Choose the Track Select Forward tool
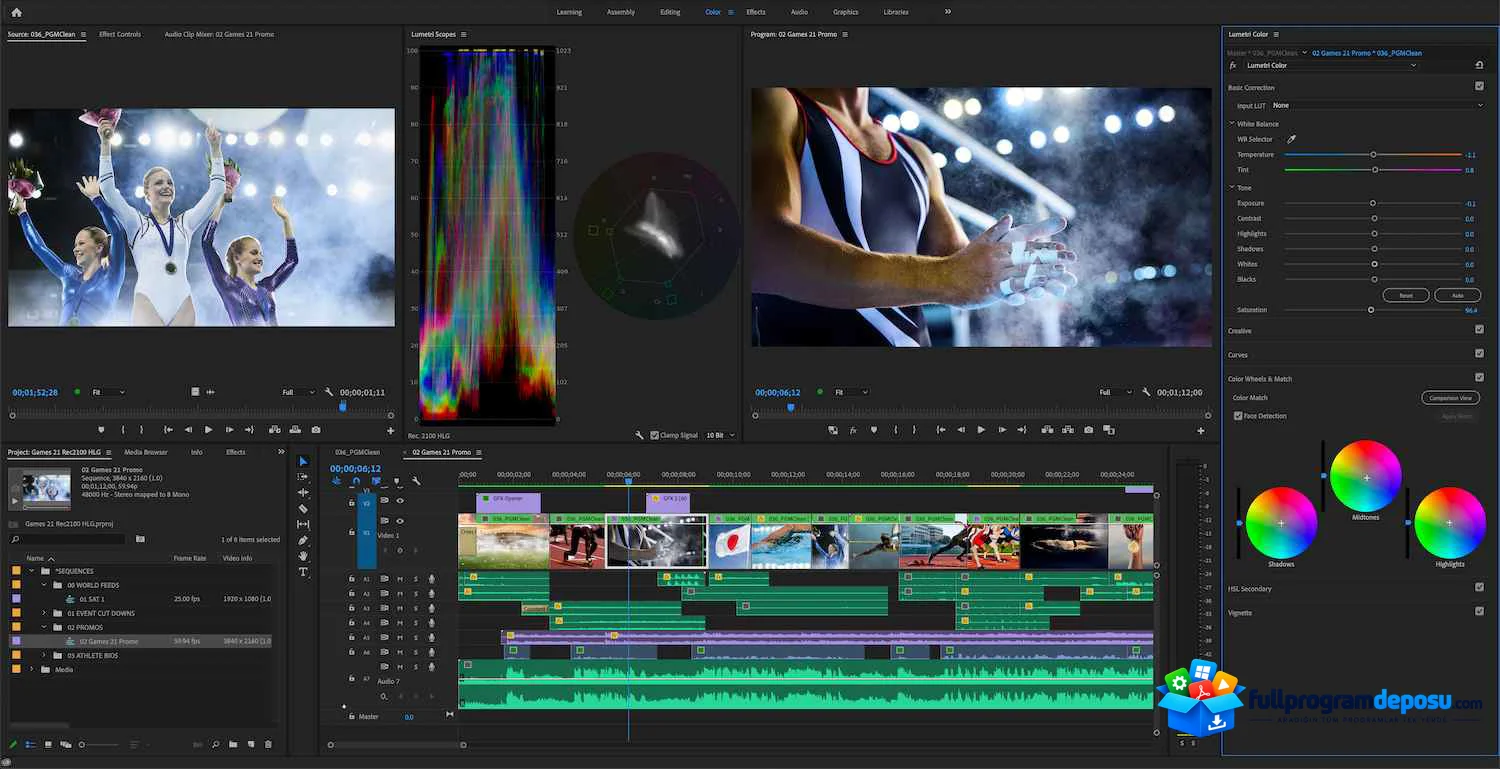 (303, 477)
